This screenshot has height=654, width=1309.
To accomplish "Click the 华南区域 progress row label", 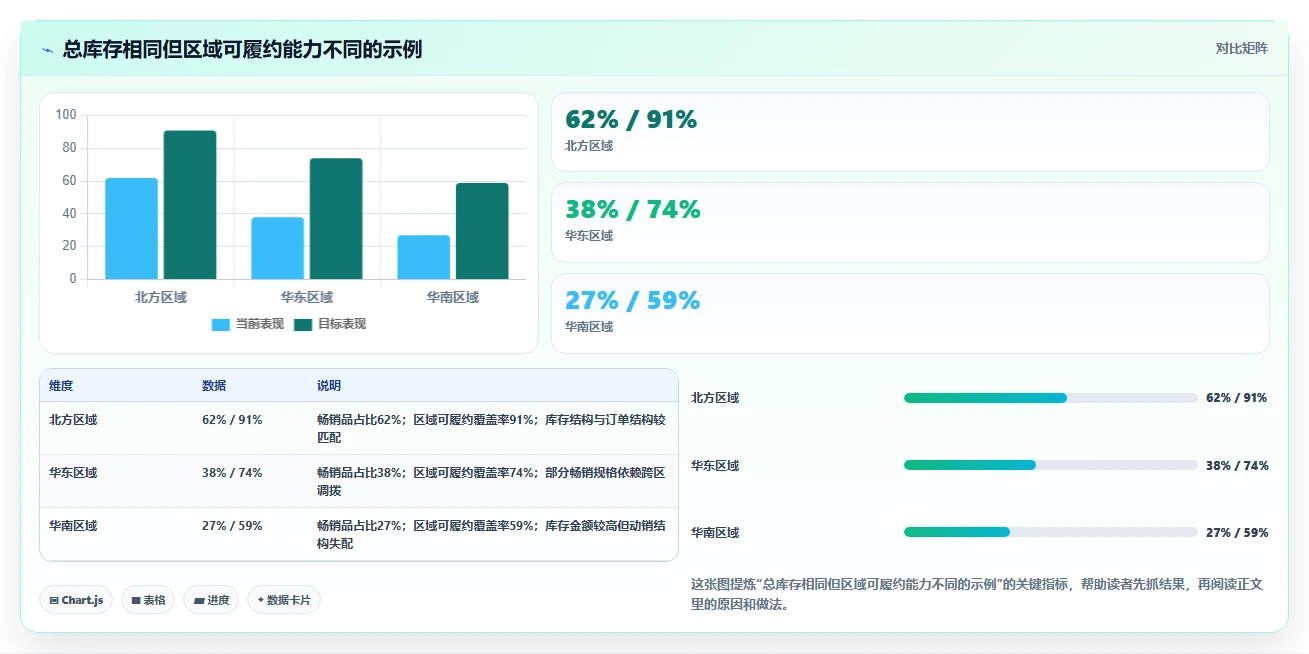I will (715, 533).
